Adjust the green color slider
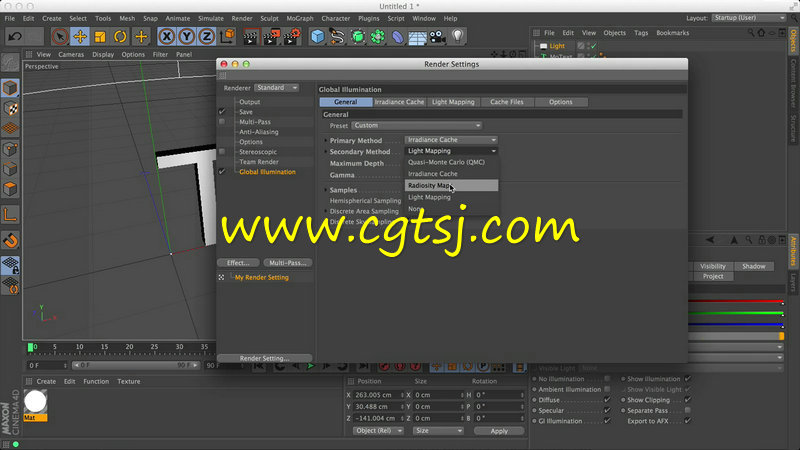 (736, 313)
